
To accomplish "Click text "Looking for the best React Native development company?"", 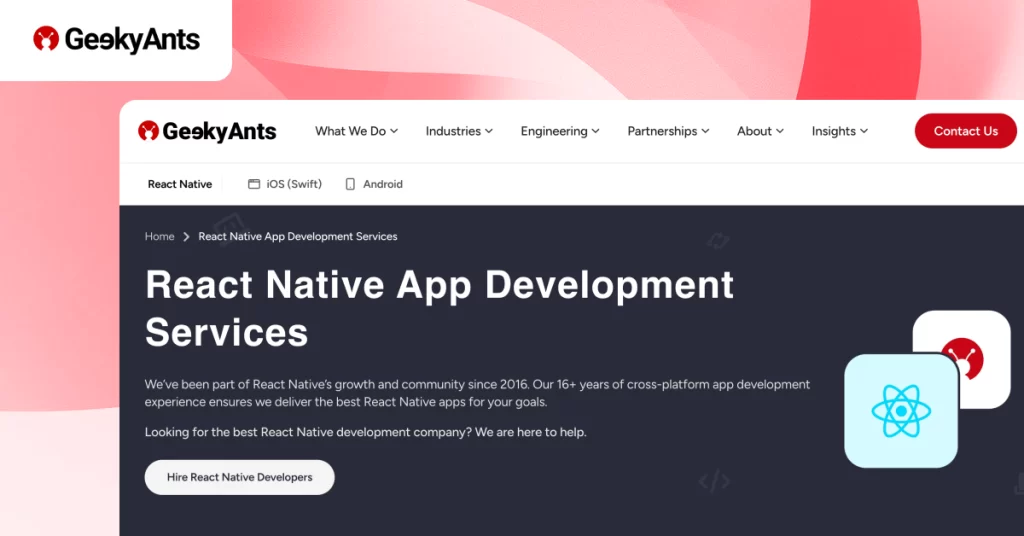I will [x=308, y=432].
